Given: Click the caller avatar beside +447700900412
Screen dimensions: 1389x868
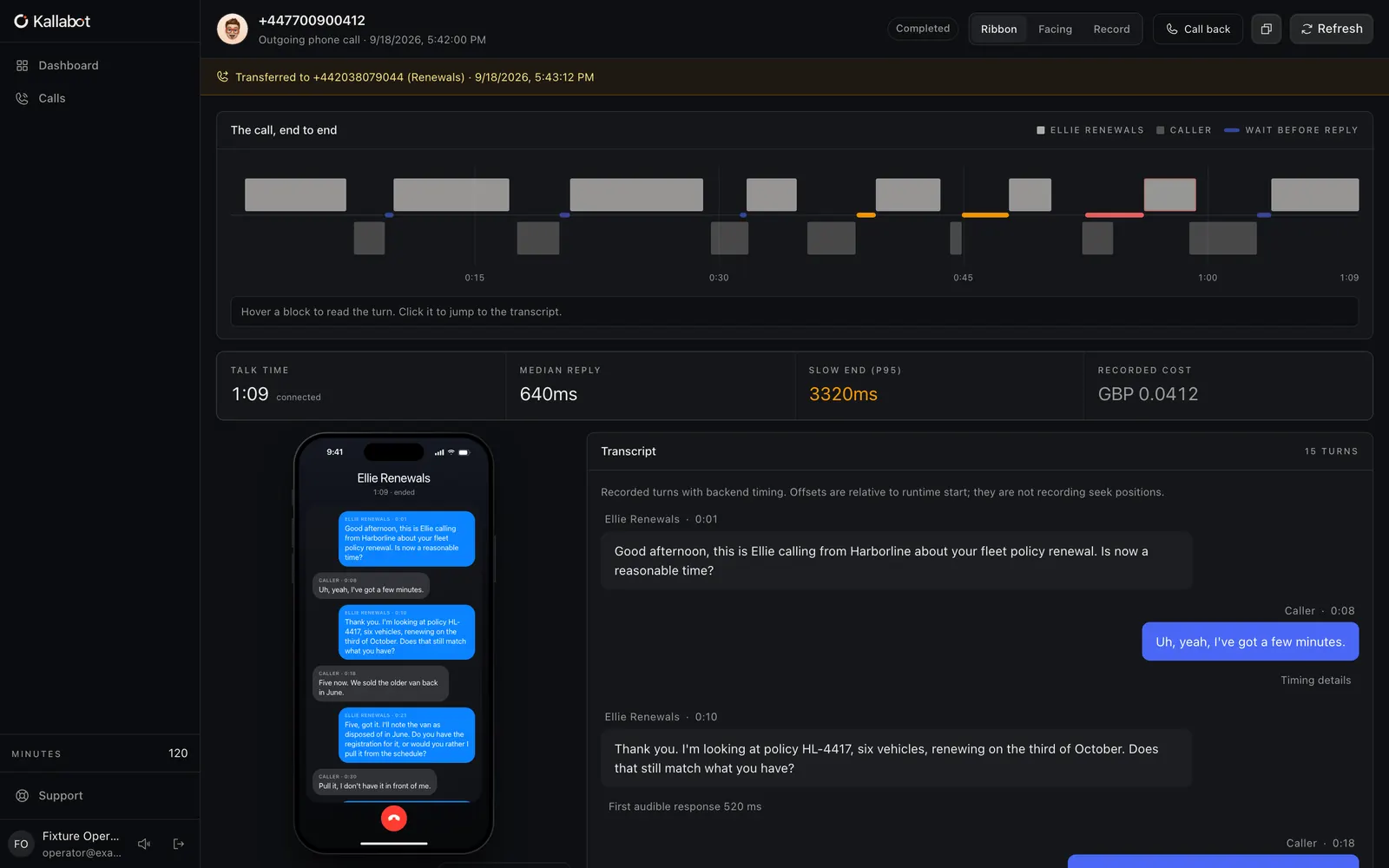Looking at the screenshot, I should pos(232,29).
